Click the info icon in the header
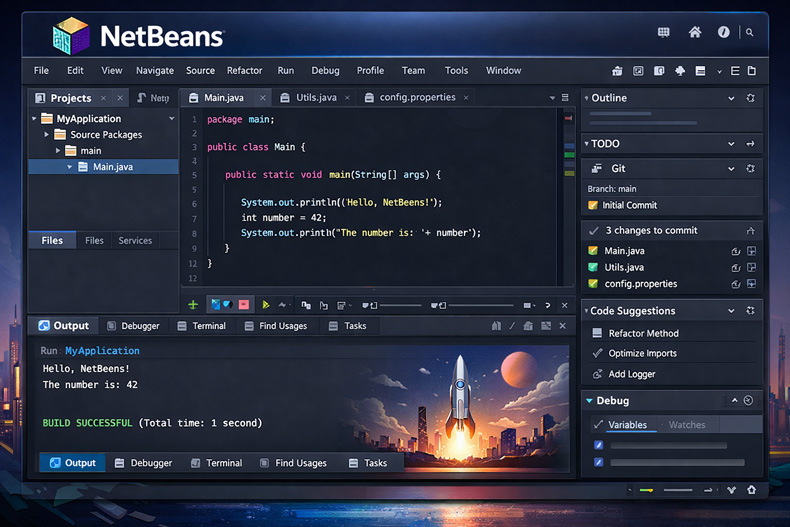This screenshot has height=527, width=790. 723,32
